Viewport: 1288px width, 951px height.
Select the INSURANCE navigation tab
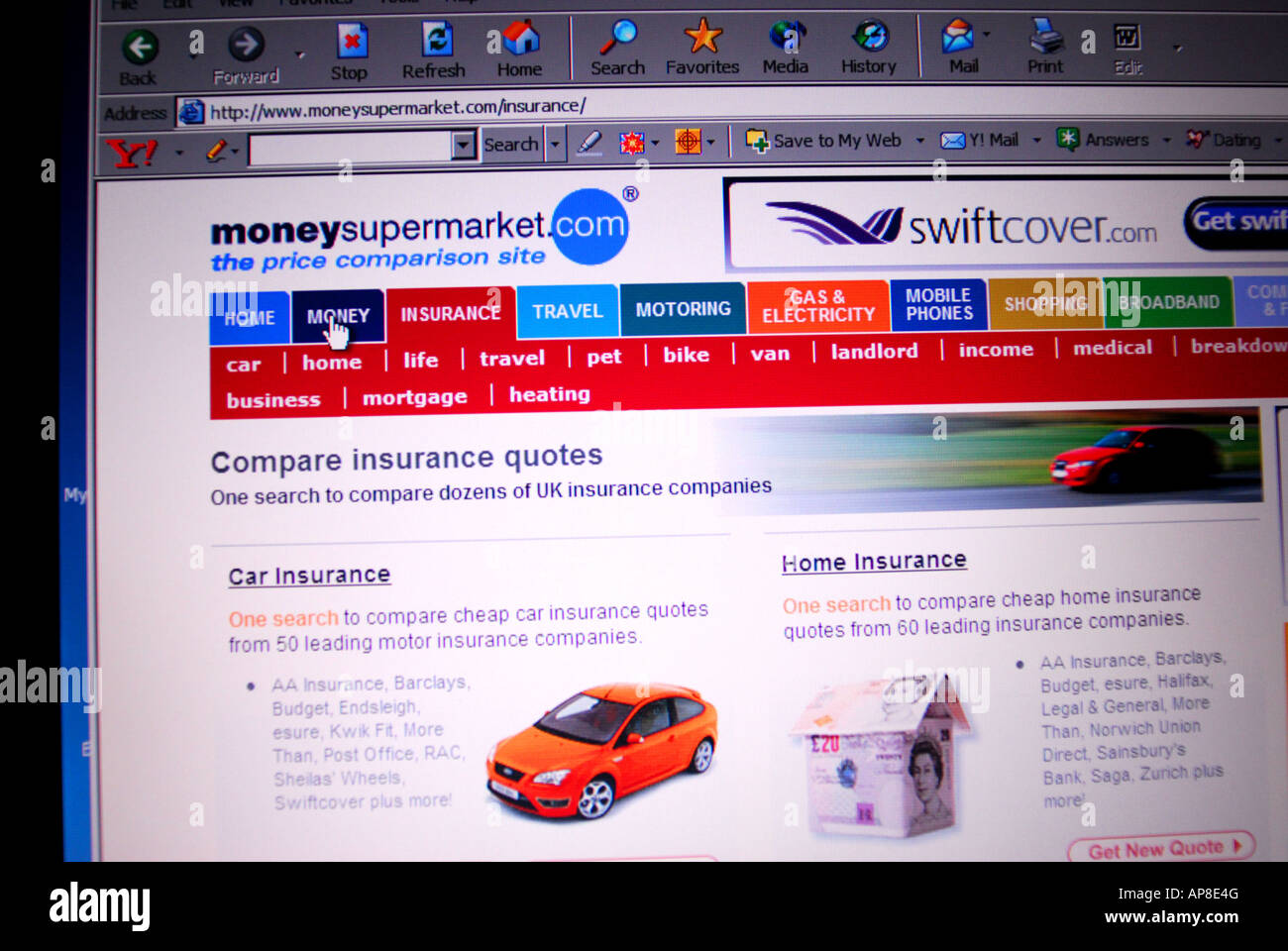[x=451, y=314]
